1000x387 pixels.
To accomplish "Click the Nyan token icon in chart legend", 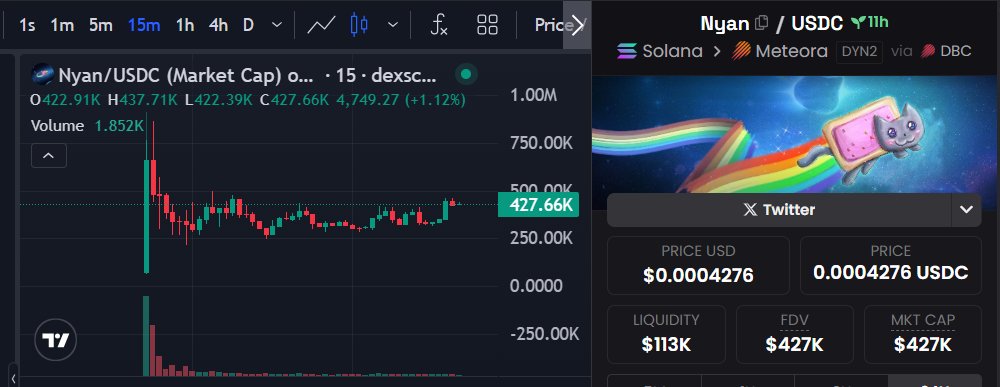I will pos(43,75).
